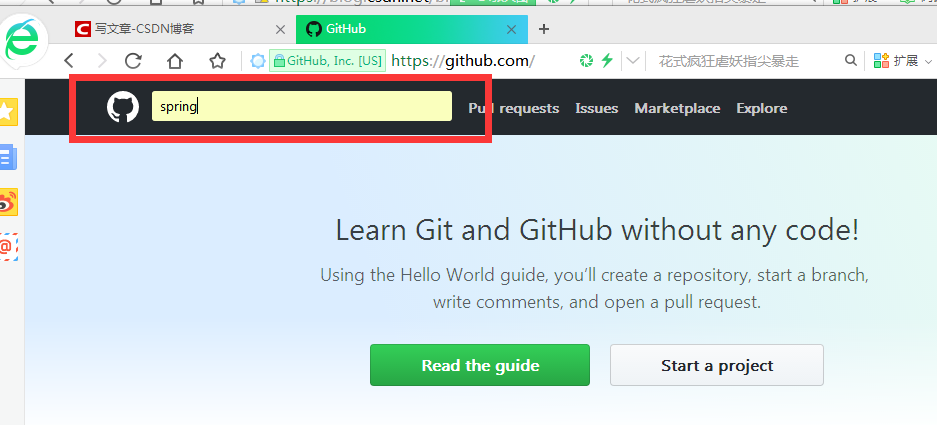Image resolution: width=937 pixels, height=425 pixels.
Task: Click the browser back arrow
Action: pos(69,60)
